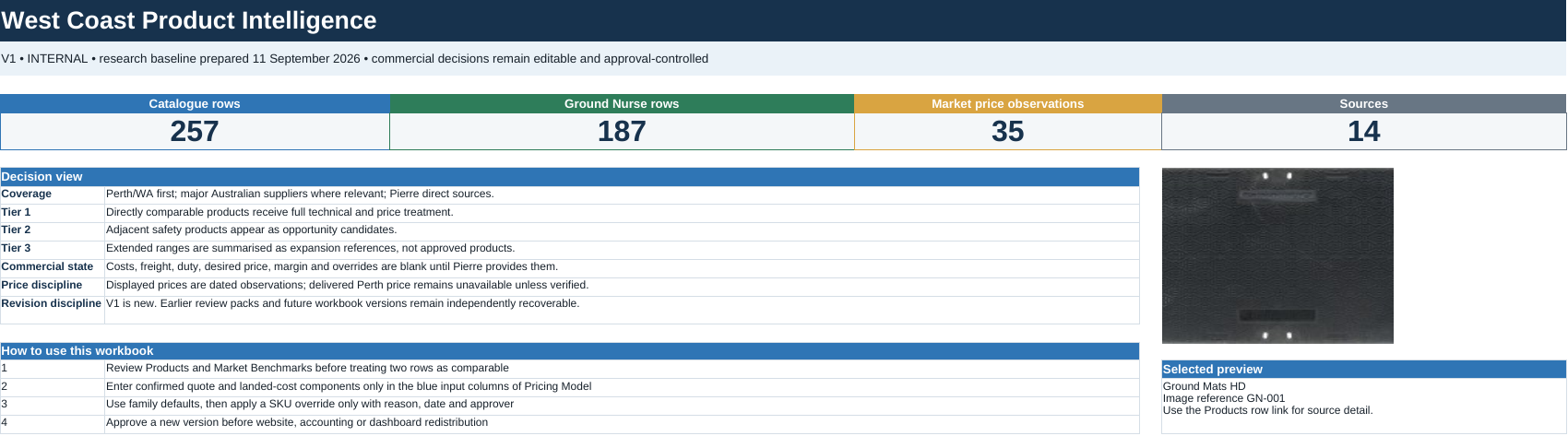Image resolution: width=1568 pixels, height=436 pixels.
Task: Select the Use family defaults instruction cell
Action: coord(622,405)
